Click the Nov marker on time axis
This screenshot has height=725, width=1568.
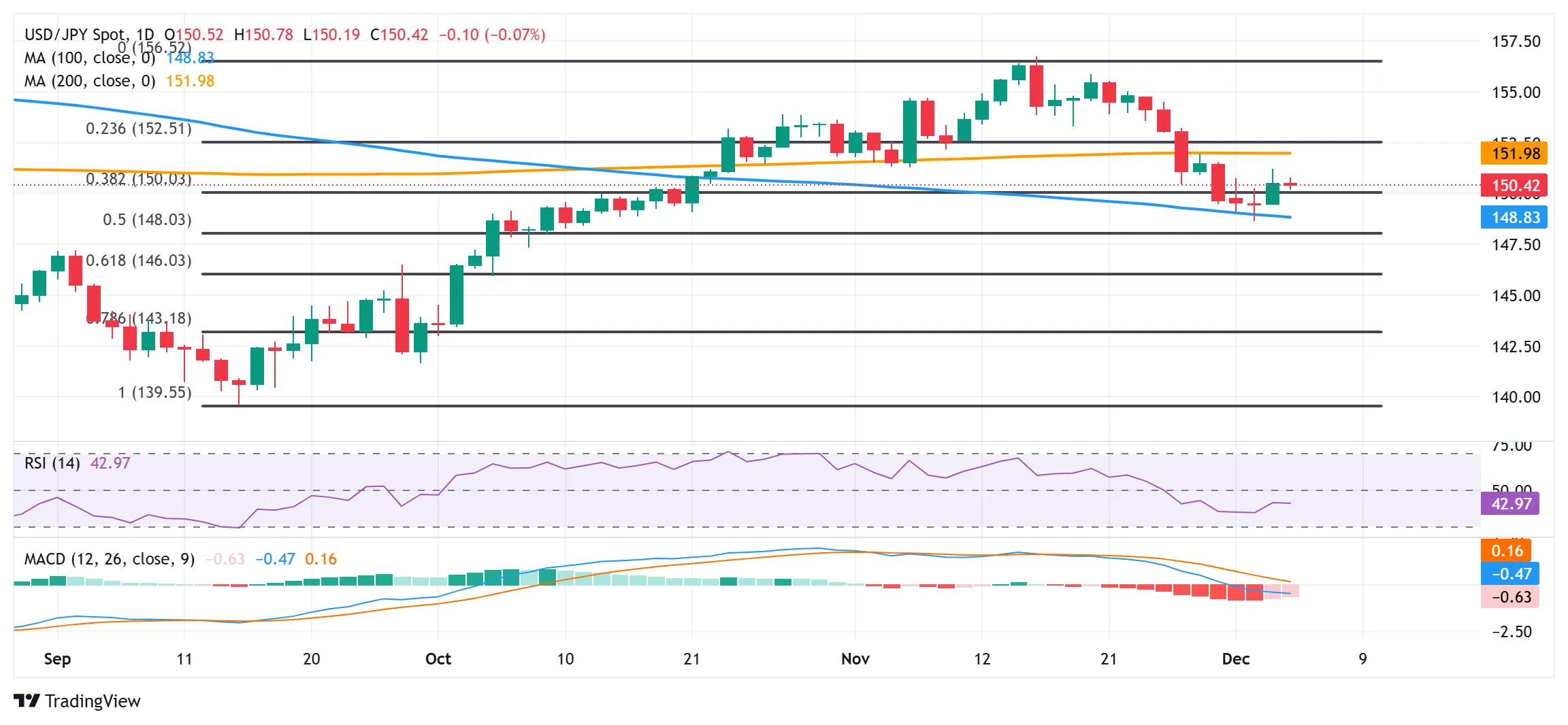click(855, 659)
